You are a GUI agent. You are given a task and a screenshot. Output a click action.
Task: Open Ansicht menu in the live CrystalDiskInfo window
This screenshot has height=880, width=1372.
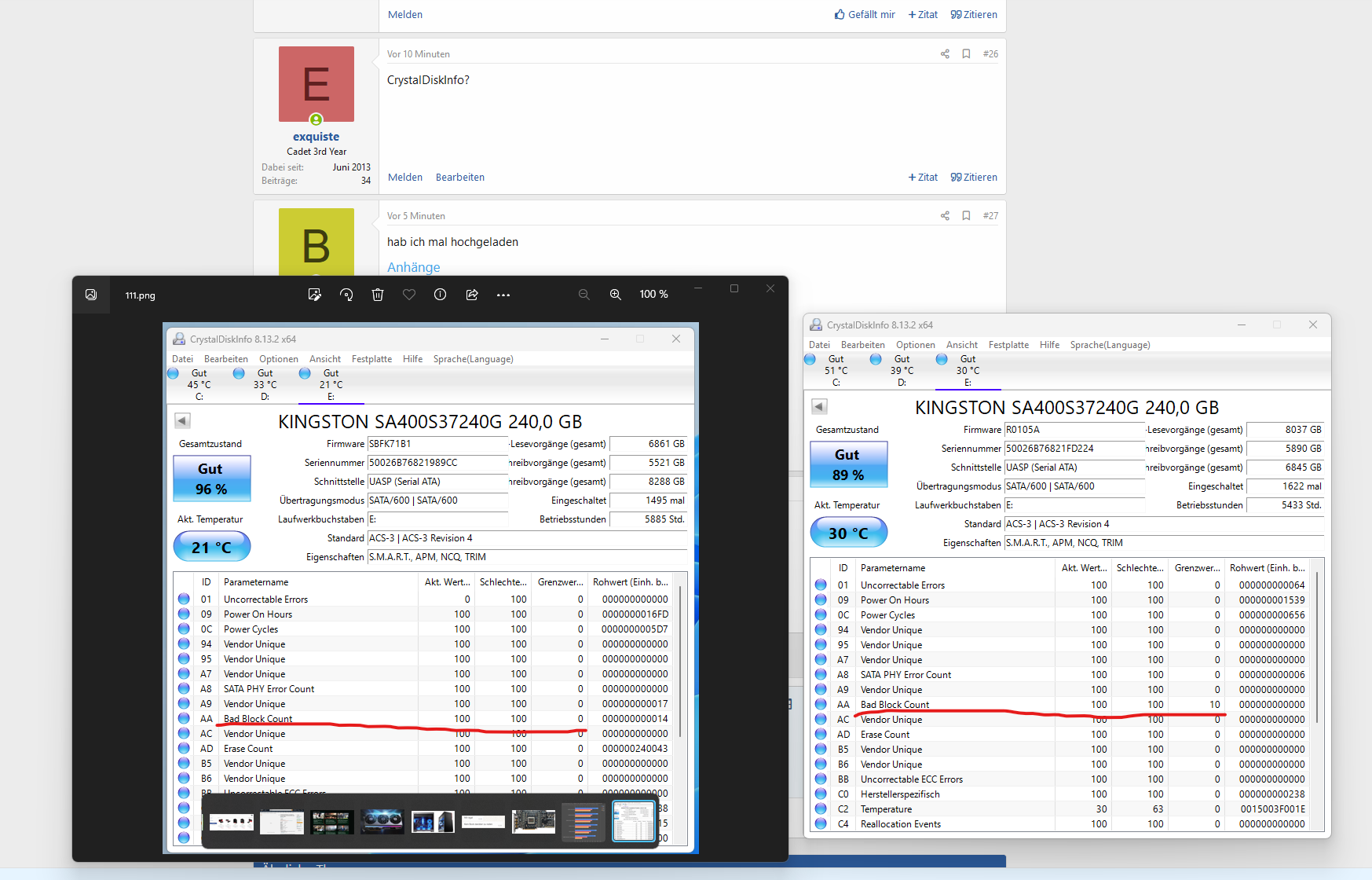click(962, 345)
